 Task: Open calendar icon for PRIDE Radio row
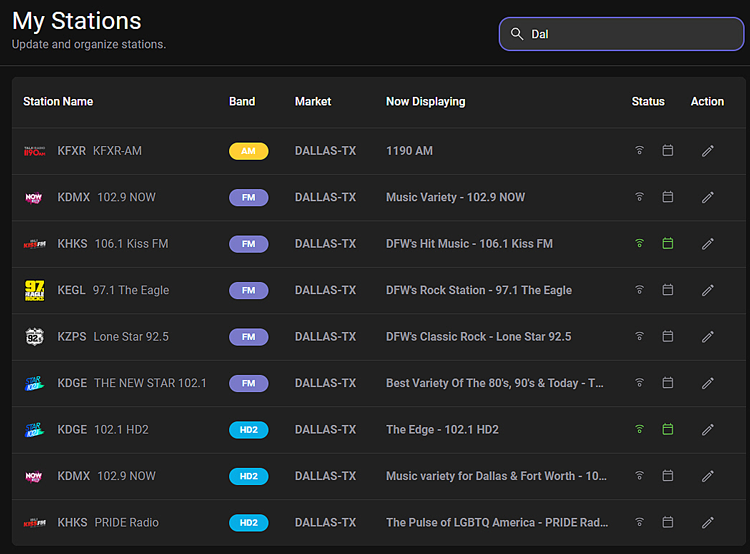pyautogui.click(x=668, y=522)
